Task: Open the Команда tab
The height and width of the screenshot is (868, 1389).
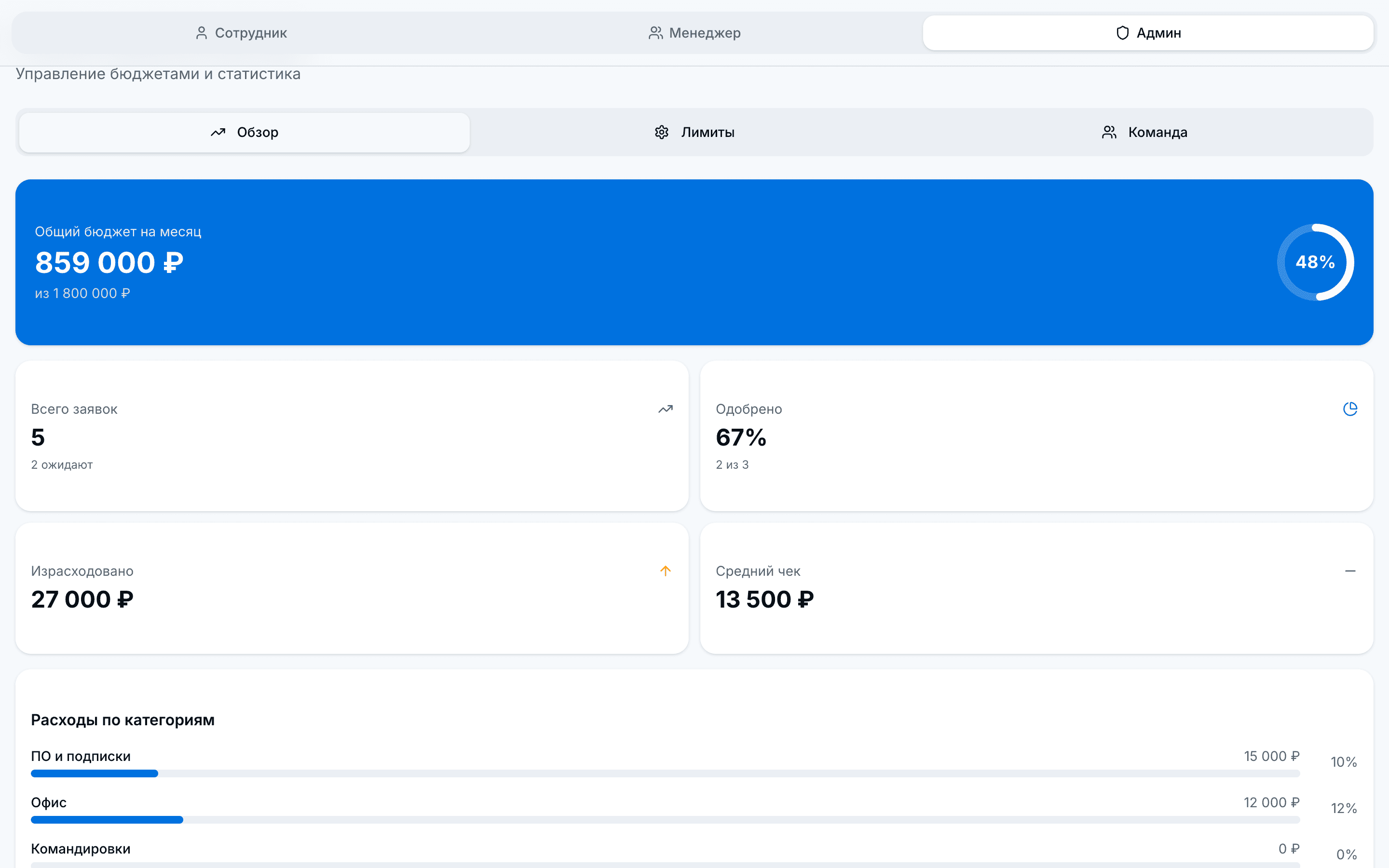Action: click(x=1144, y=132)
